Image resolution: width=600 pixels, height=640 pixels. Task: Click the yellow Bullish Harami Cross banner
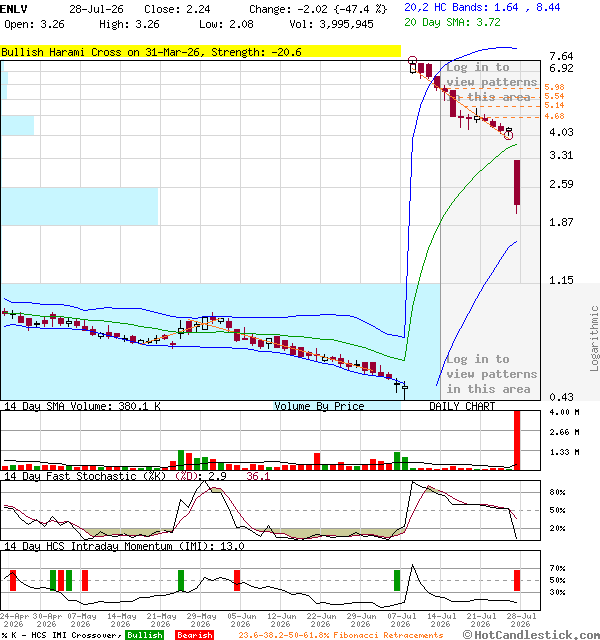click(200, 52)
